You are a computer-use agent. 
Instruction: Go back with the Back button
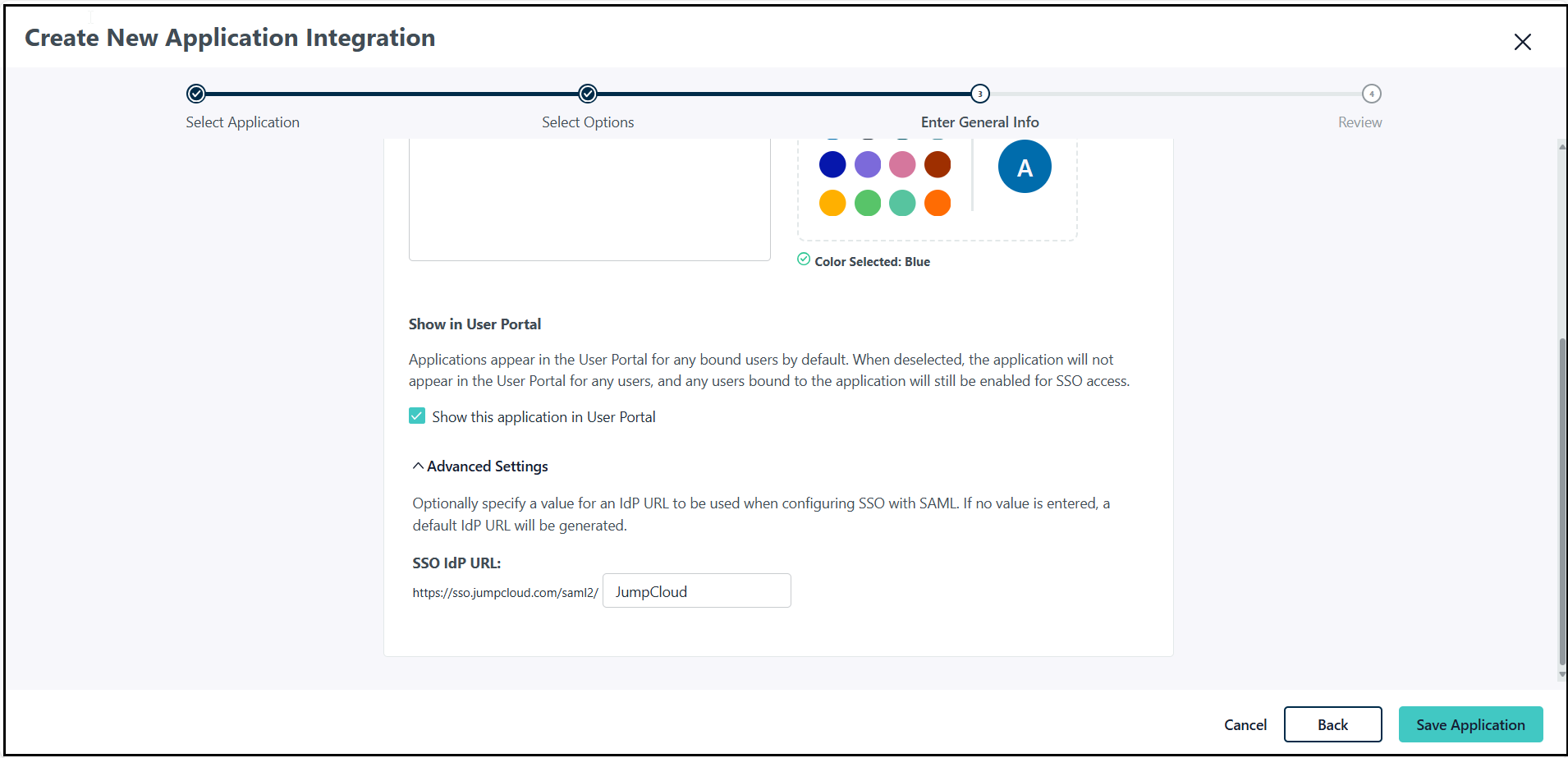click(x=1332, y=724)
